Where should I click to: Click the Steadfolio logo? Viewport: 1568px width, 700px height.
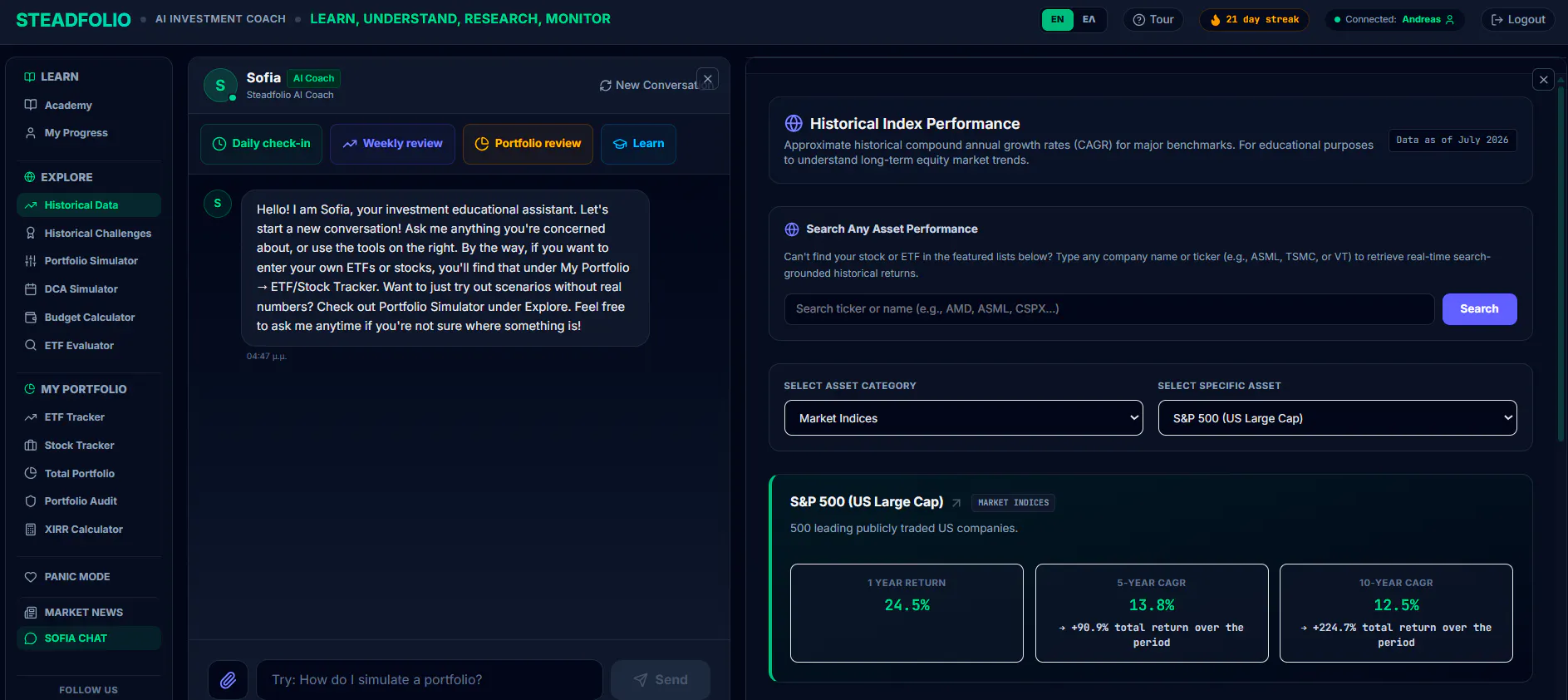tap(74, 20)
